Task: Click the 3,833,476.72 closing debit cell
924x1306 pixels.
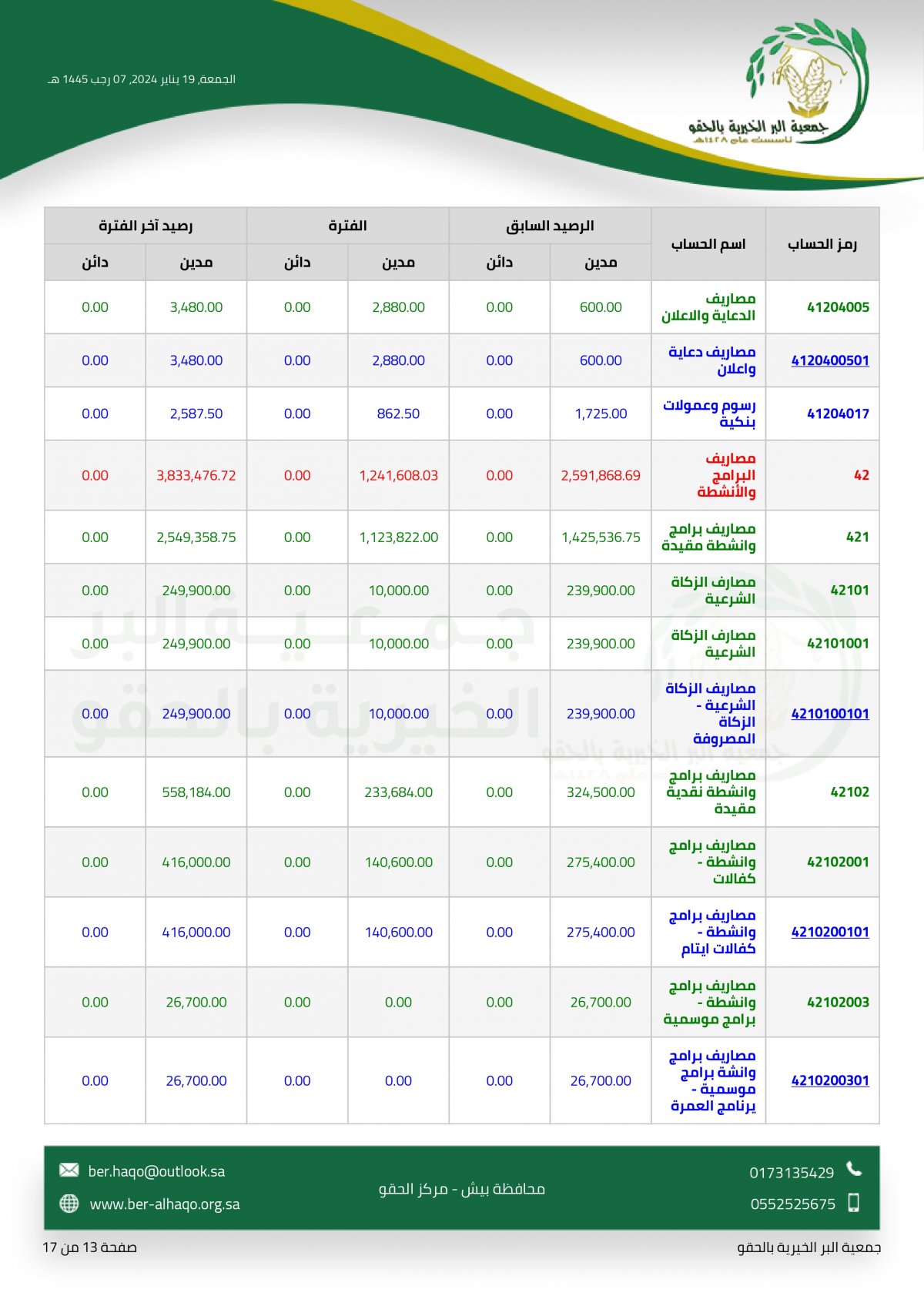Action: point(196,475)
